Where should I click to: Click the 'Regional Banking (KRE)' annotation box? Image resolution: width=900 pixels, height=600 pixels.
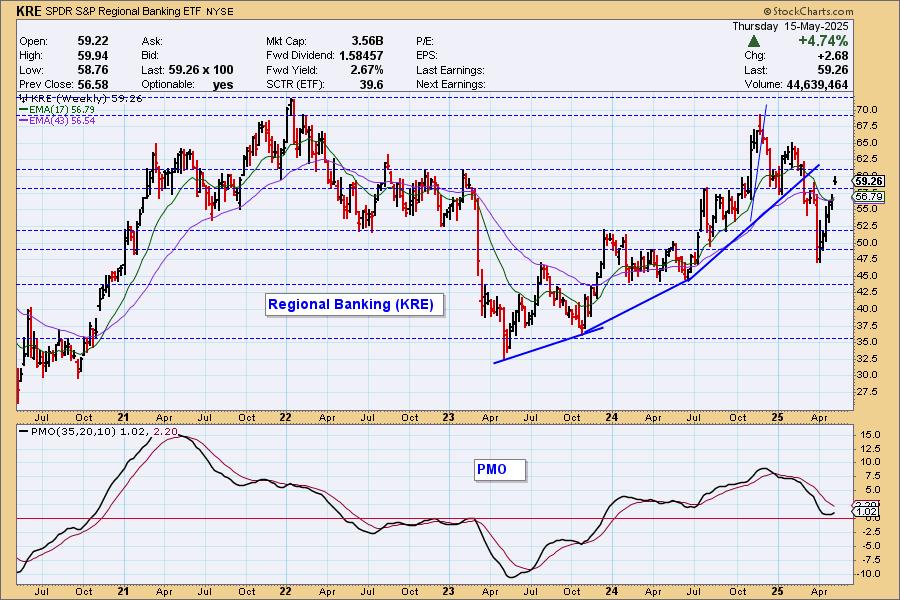click(x=355, y=304)
